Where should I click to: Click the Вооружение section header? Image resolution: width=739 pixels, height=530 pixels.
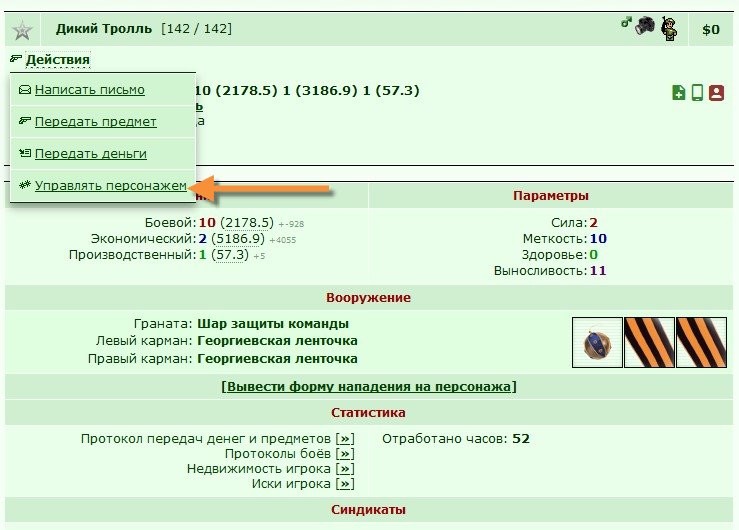[x=369, y=298]
